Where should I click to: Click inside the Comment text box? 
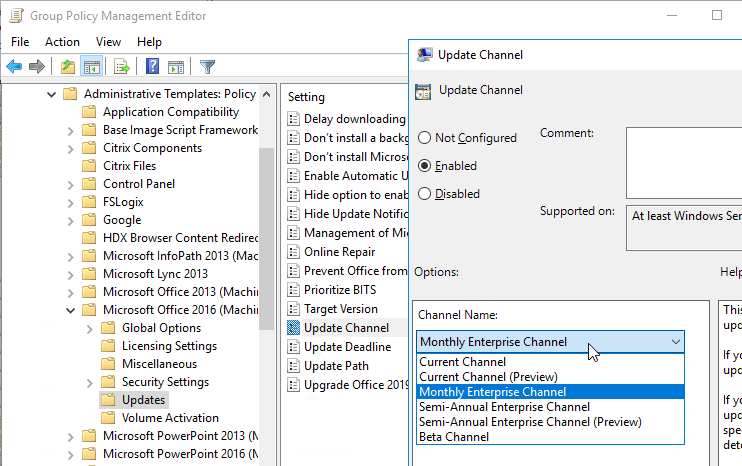684,163
